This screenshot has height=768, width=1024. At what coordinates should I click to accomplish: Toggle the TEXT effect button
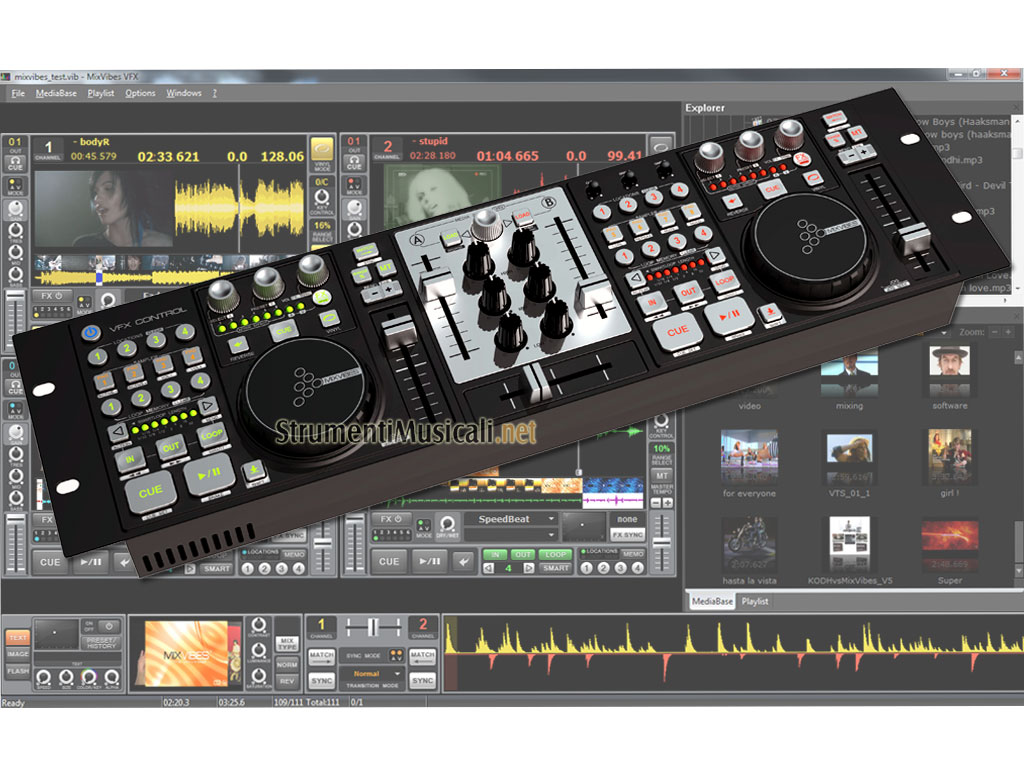17,637
